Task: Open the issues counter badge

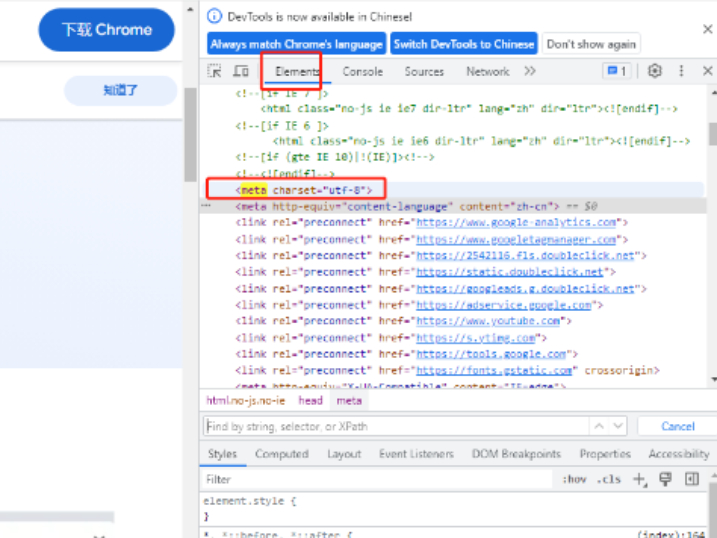Action: point(617,71)
